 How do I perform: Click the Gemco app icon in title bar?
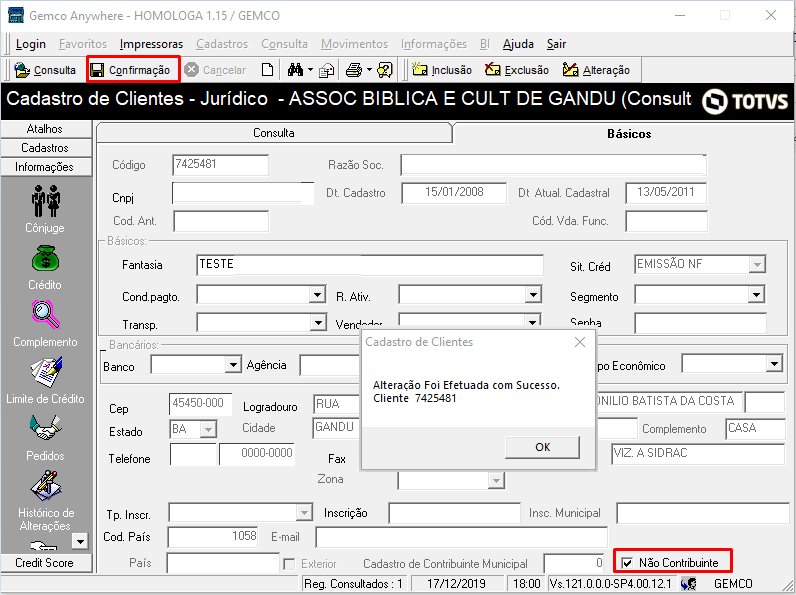[x=16, y=15]
